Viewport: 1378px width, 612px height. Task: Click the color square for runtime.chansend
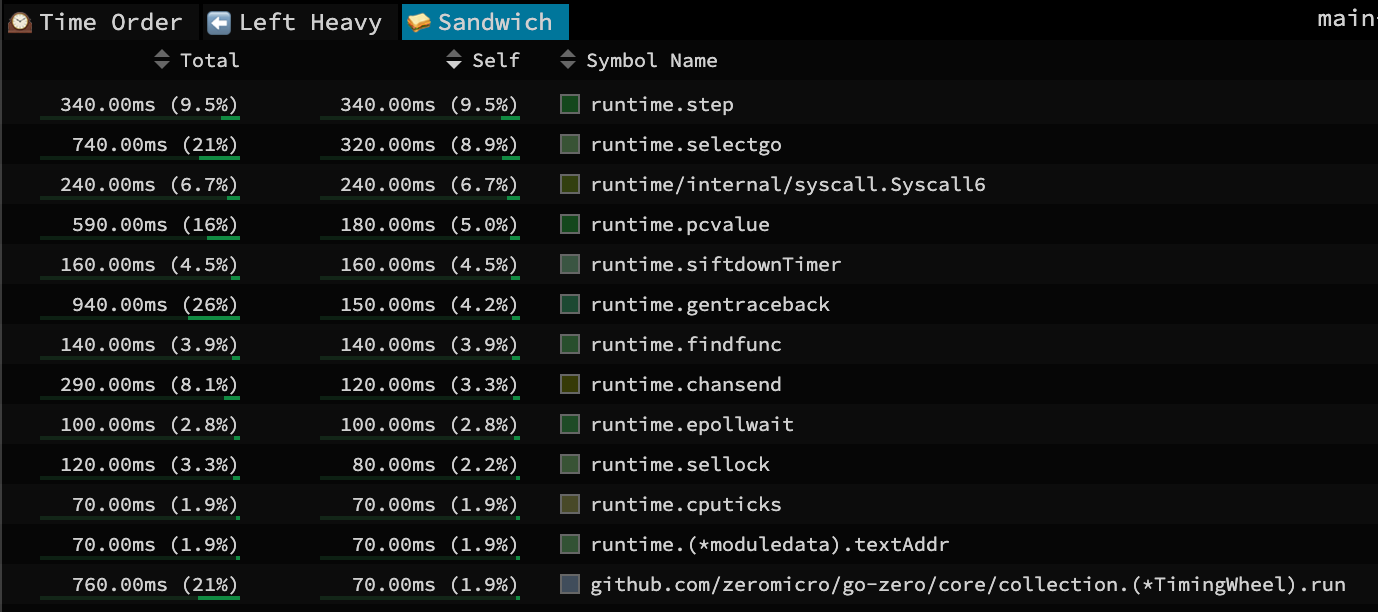point(570,384)
